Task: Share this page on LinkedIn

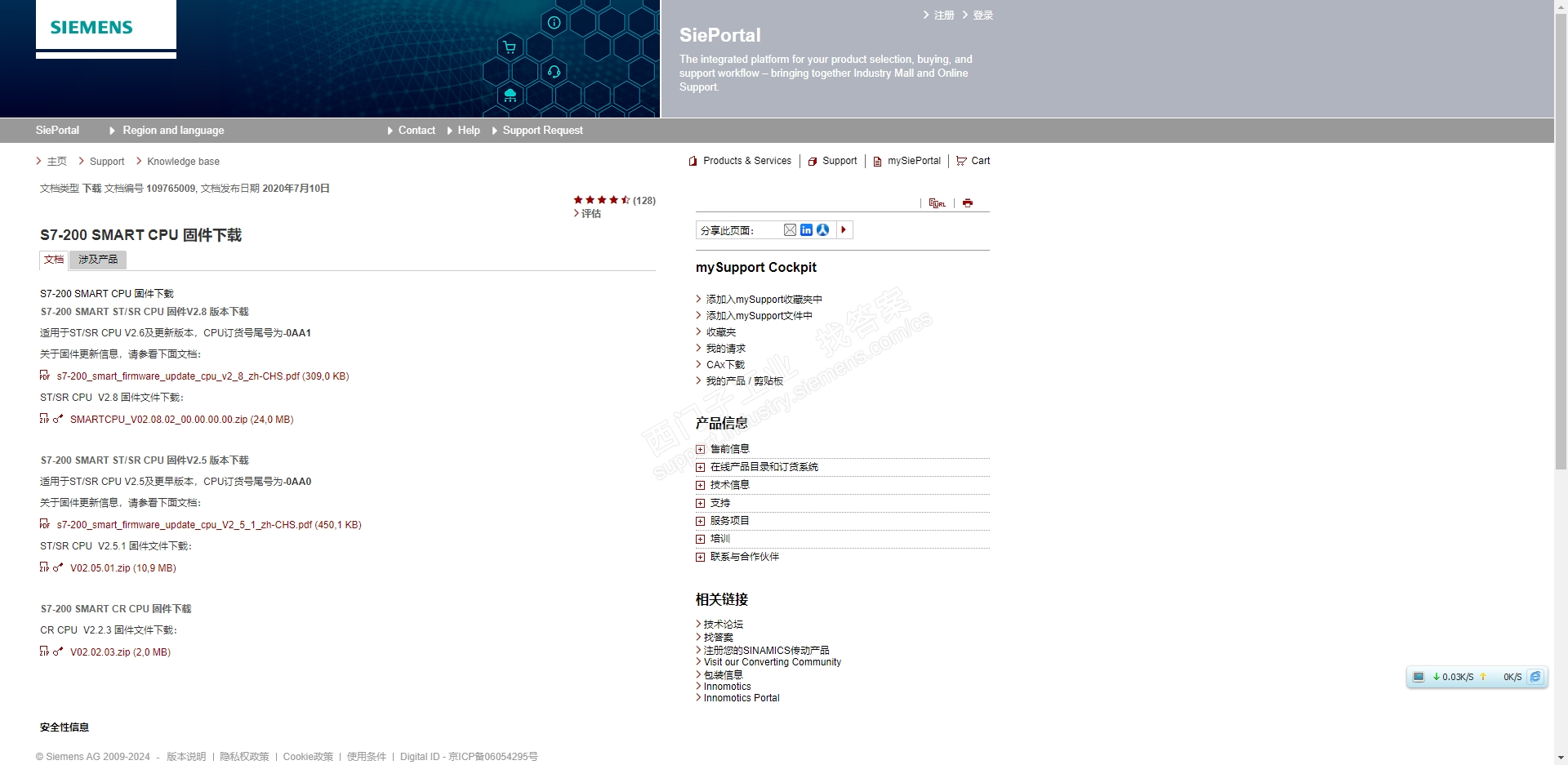Action: click(x=806, y=230)
